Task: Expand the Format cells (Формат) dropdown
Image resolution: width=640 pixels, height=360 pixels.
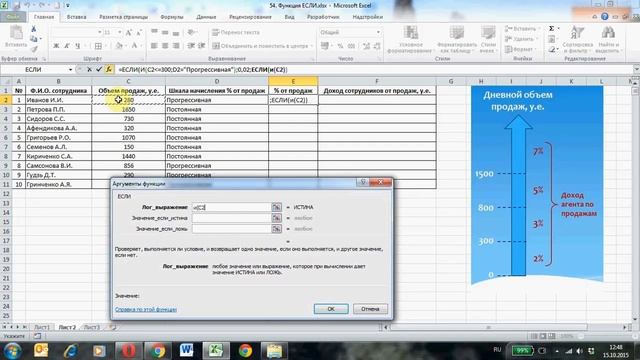Action: 536,49
